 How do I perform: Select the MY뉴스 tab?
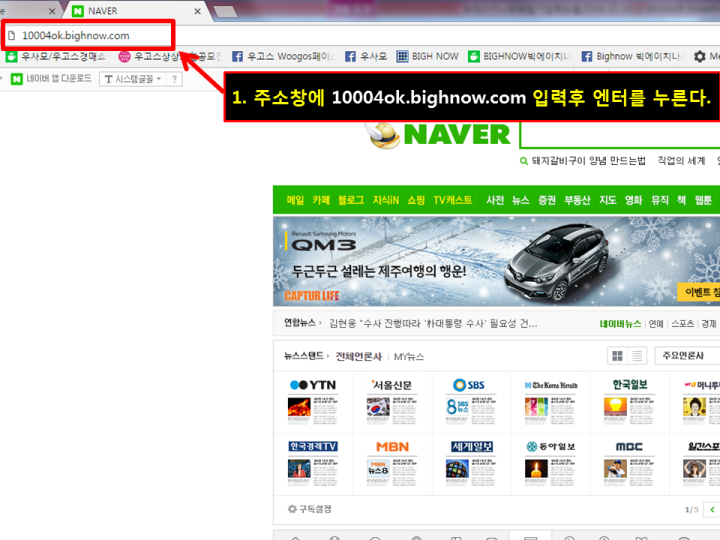409,356
